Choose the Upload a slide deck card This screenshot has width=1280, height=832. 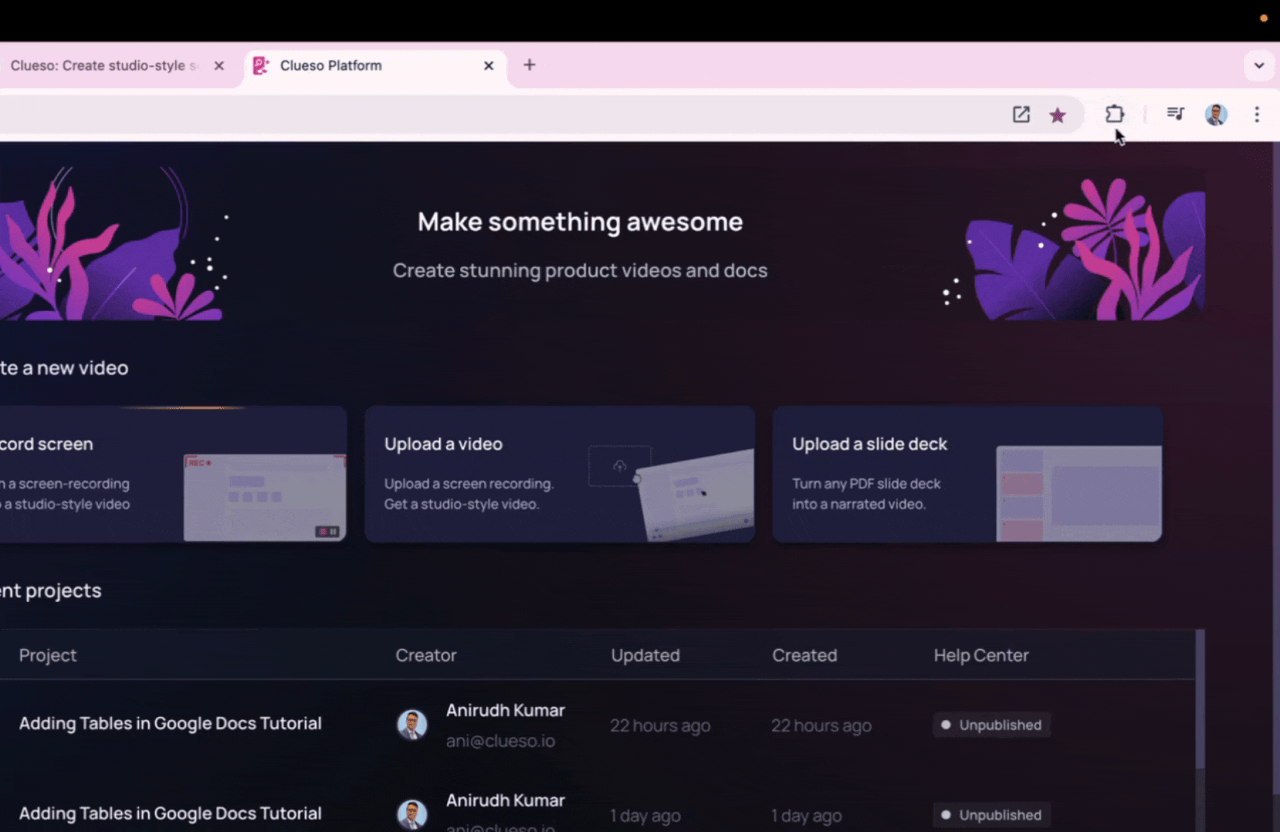click(967, 474)
